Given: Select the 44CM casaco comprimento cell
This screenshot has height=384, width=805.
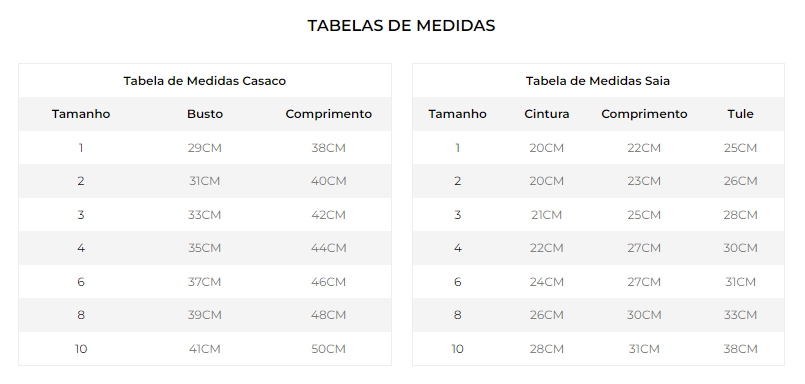Looking at the screenshot, I should (329, 248).
